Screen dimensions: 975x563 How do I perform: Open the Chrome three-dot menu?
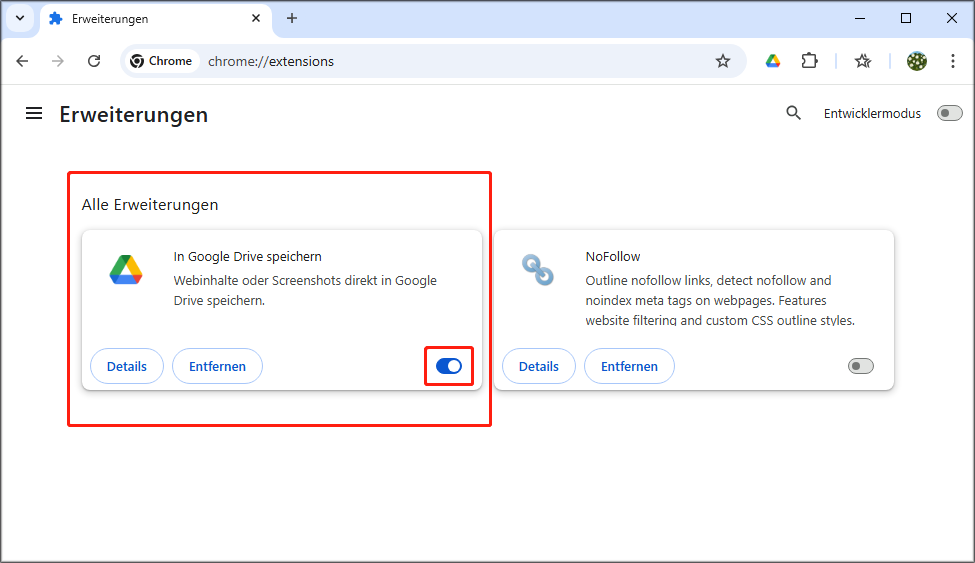coord(951,61)
